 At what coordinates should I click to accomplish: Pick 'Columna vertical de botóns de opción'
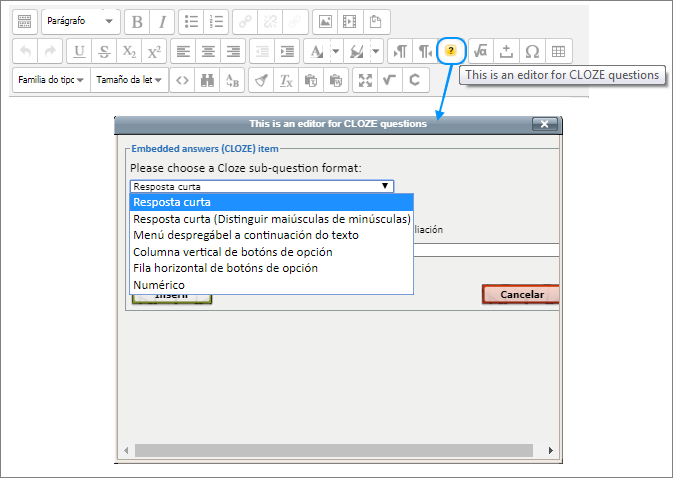pyautogui.click(x=233, y=252)
